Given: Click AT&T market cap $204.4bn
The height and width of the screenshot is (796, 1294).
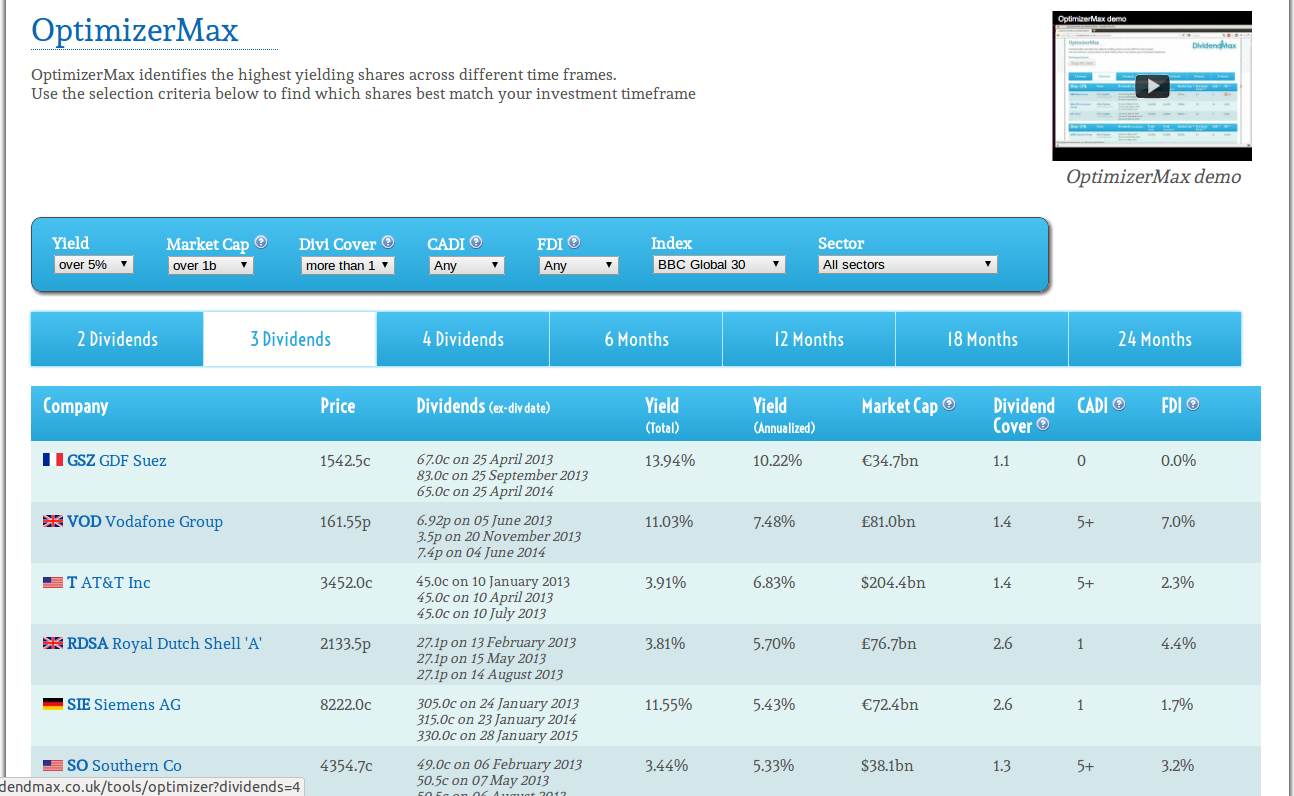Looking at the screenshot, I should pos(893,582).
